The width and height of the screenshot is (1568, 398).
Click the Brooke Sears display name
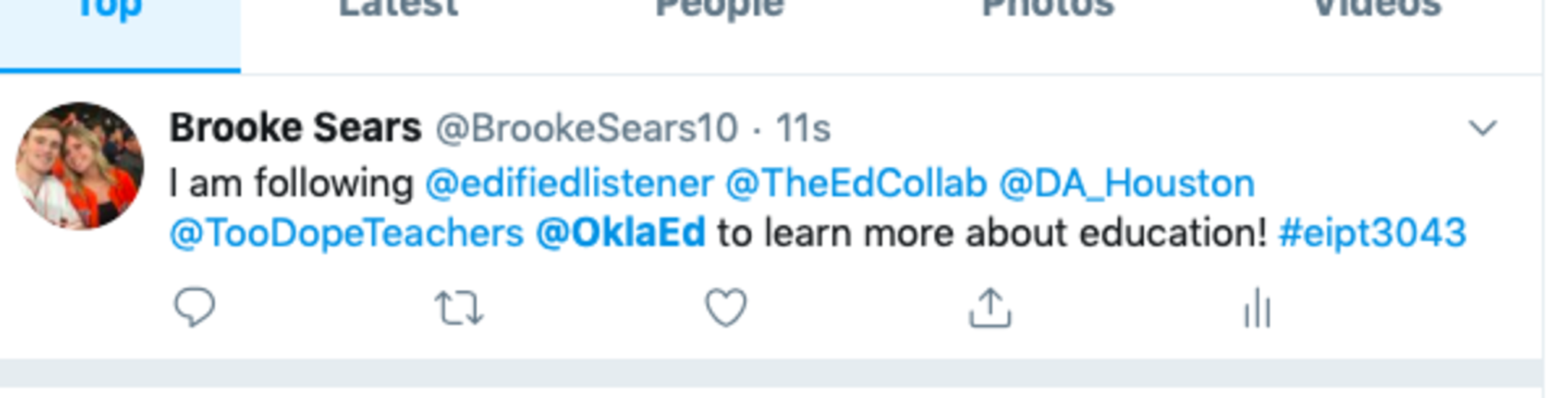pyautogui.click(x=296, y=128)
